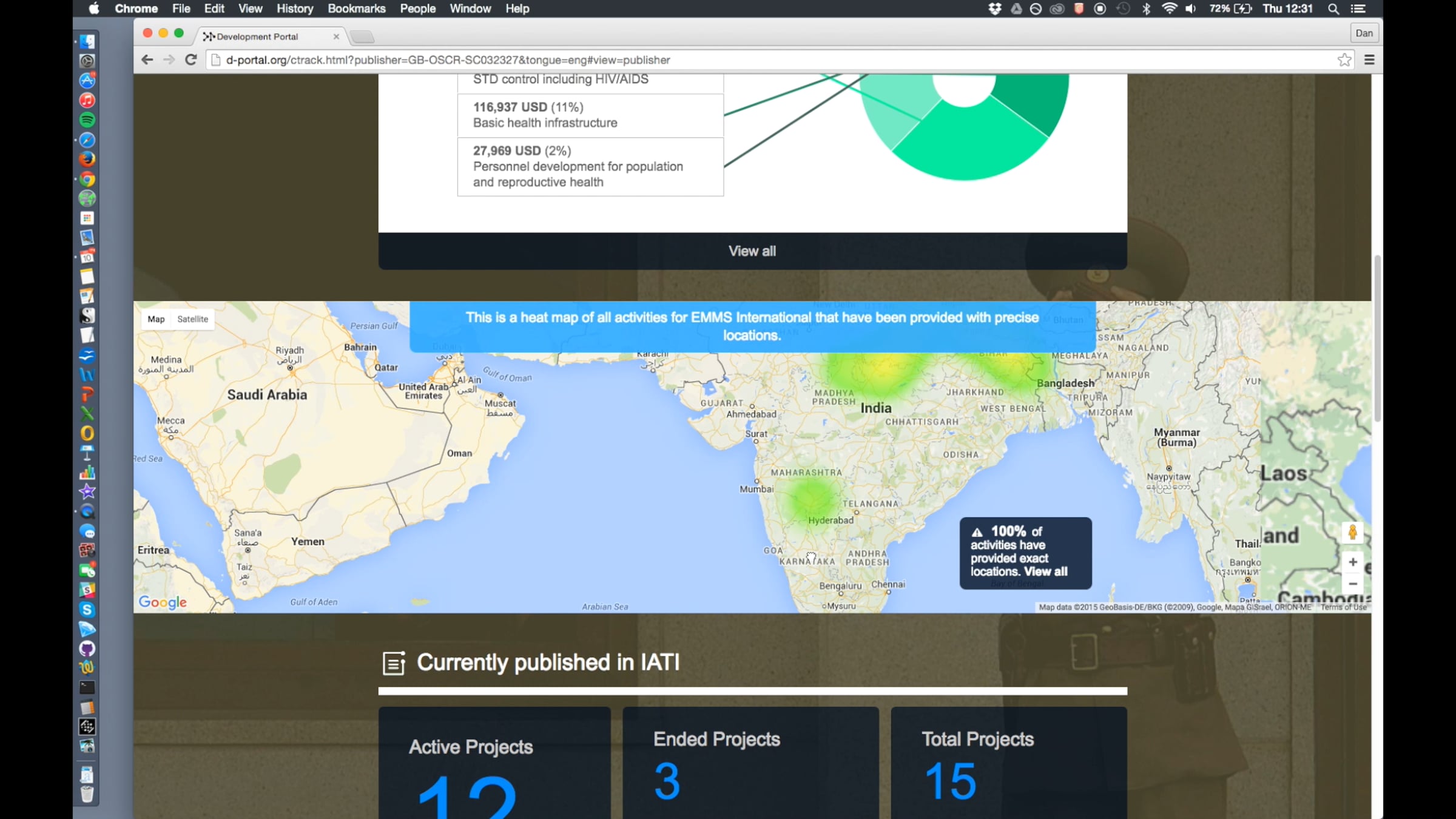Viewport: 1456px width, 819px height.
Task: Click the Google logo on the map
Action: (163, 602)
